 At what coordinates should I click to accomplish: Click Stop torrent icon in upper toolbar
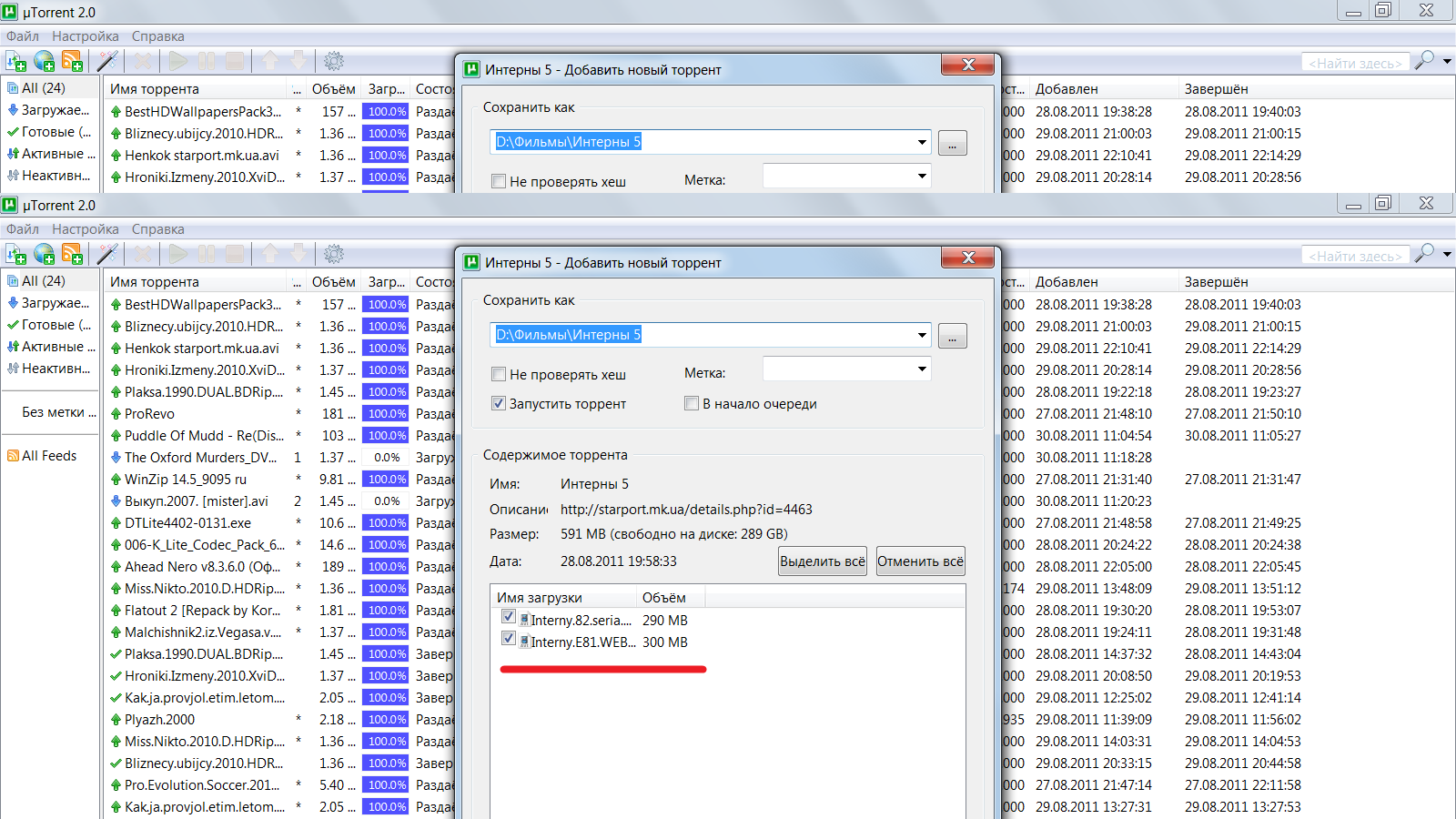[x=235, y=61]
